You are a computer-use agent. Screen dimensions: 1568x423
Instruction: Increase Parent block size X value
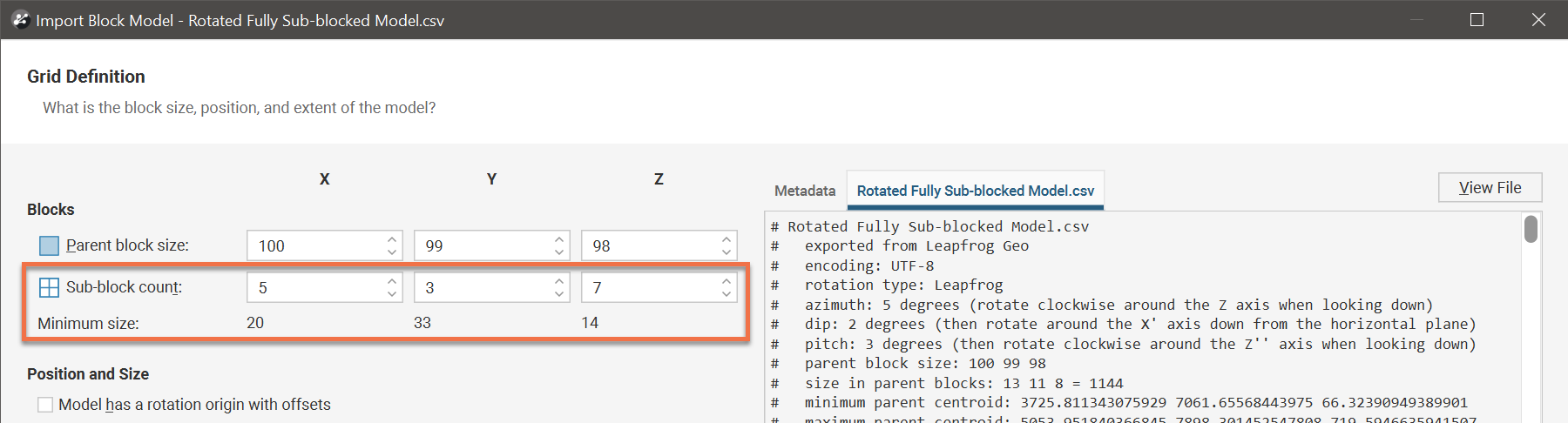coord(392,239)
